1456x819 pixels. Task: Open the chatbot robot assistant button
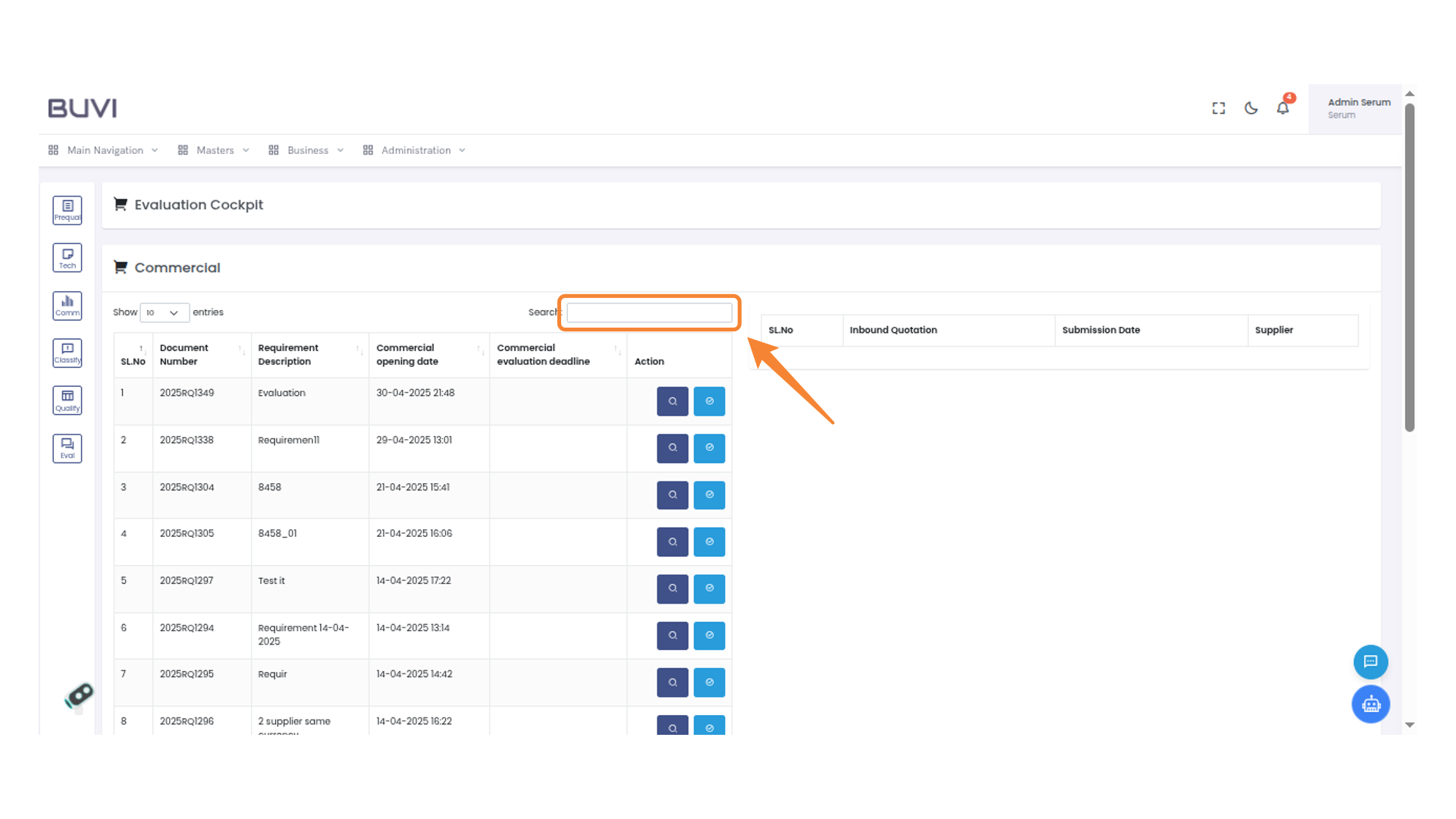pyautogui.click(x=1370, y=704)
